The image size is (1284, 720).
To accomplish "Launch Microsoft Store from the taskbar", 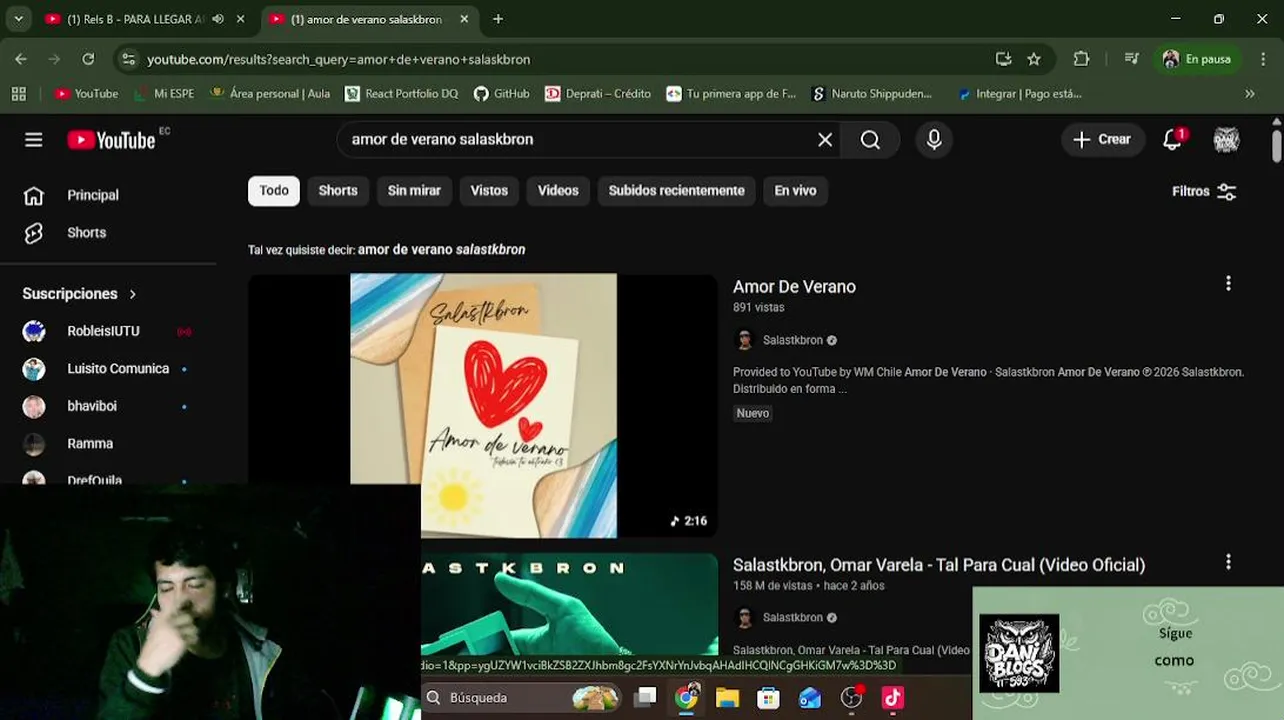I will (x=768, y=698).
